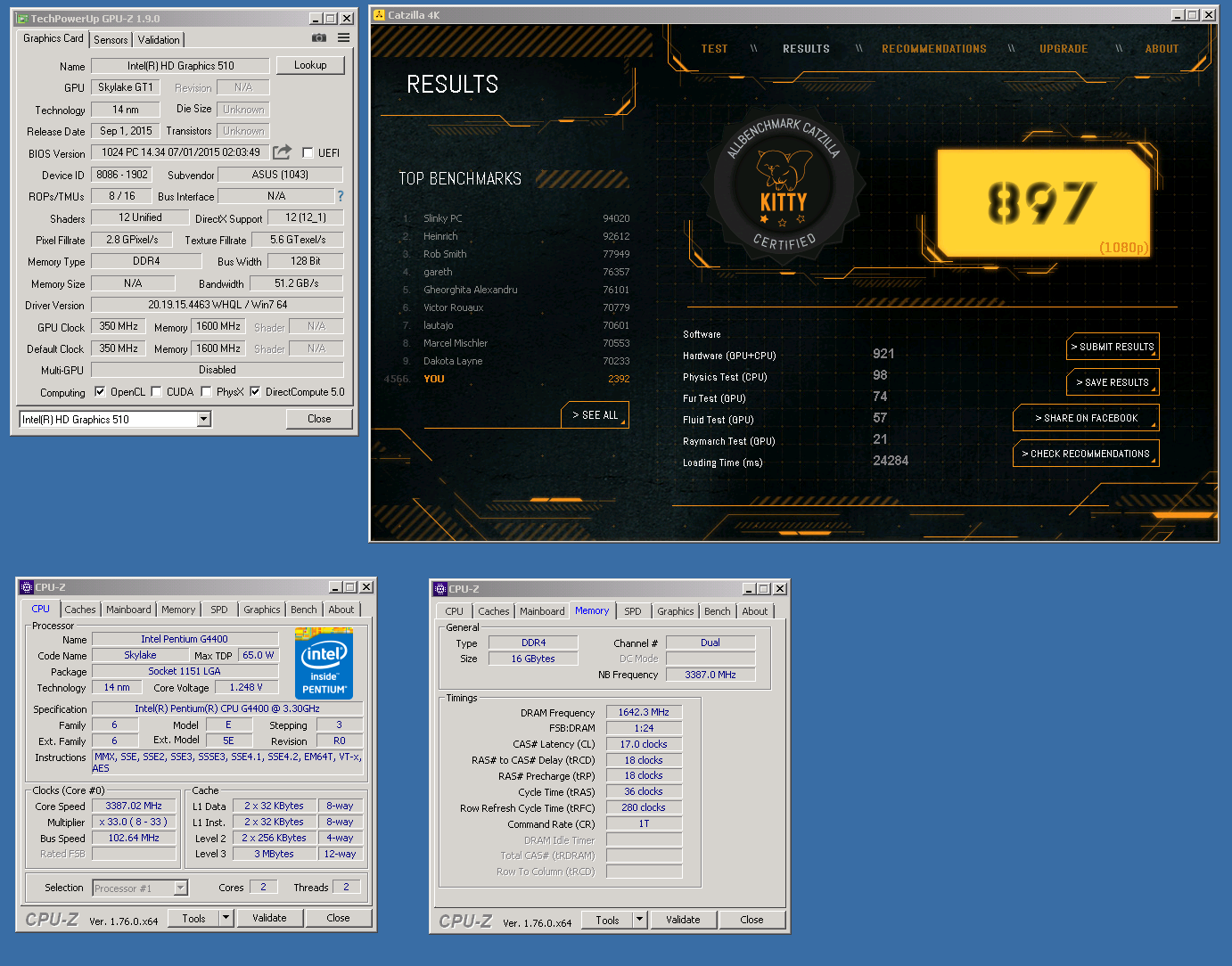Open Caches tab in left CPU-Z window

point(80,610)
